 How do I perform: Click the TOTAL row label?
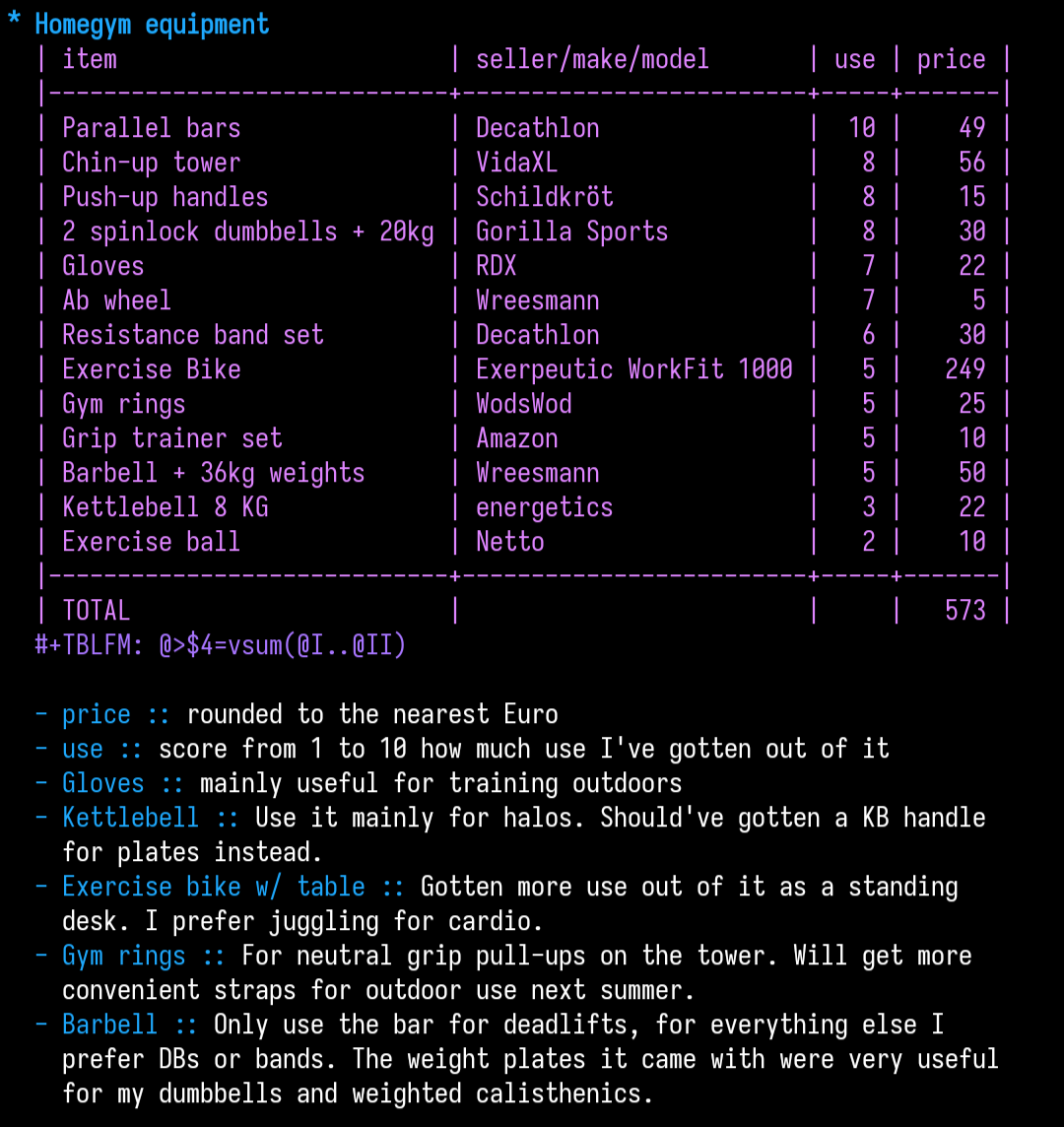click(x=96, y=611)
